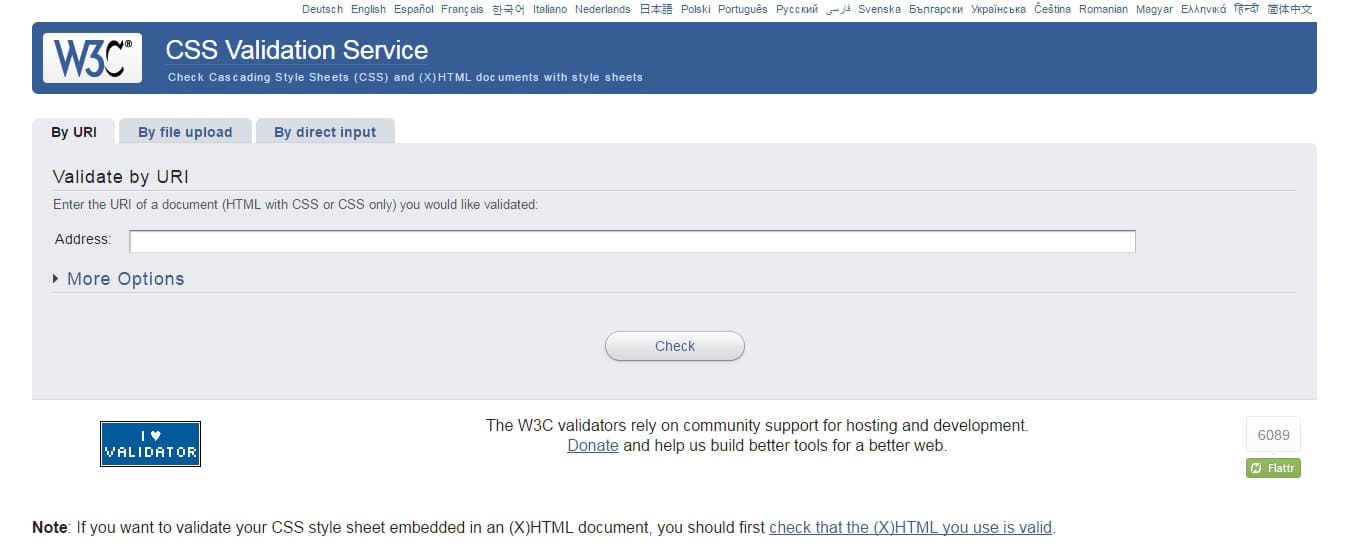
Task: Switch language to Romanian
Action: tap(1103, 9)
